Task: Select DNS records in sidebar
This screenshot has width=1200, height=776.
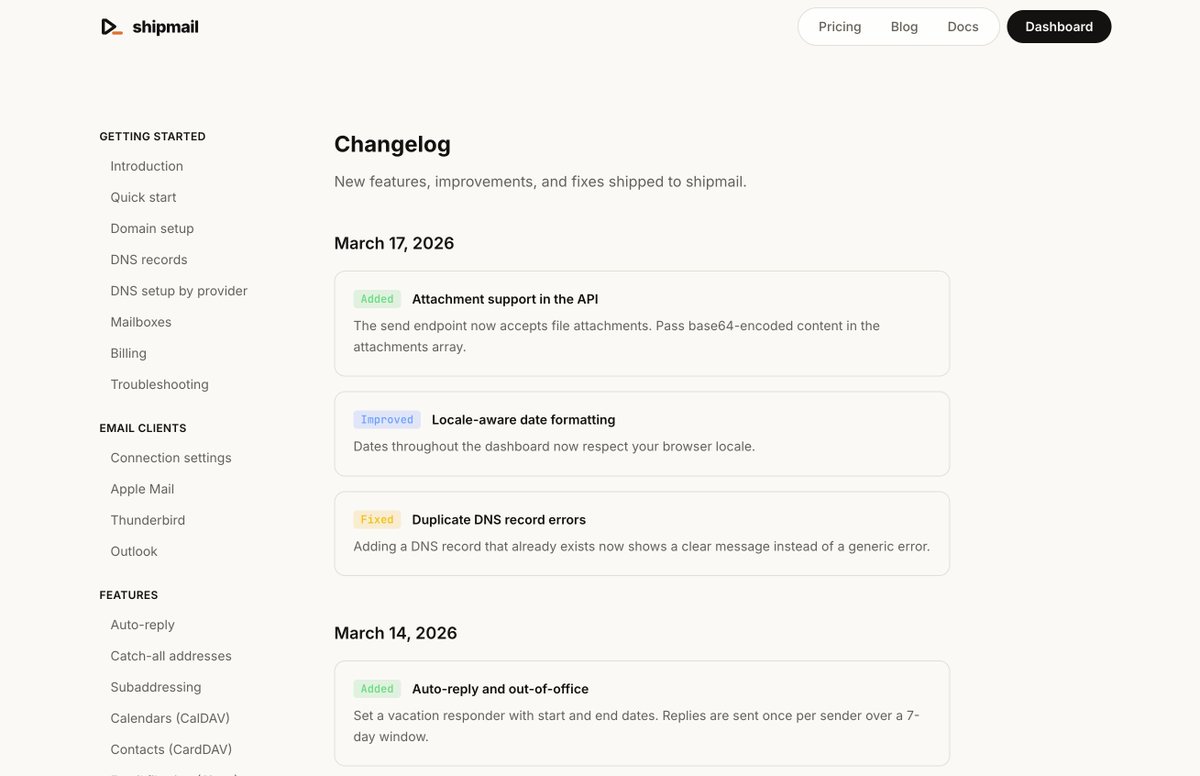Action: tap(149, 259)
